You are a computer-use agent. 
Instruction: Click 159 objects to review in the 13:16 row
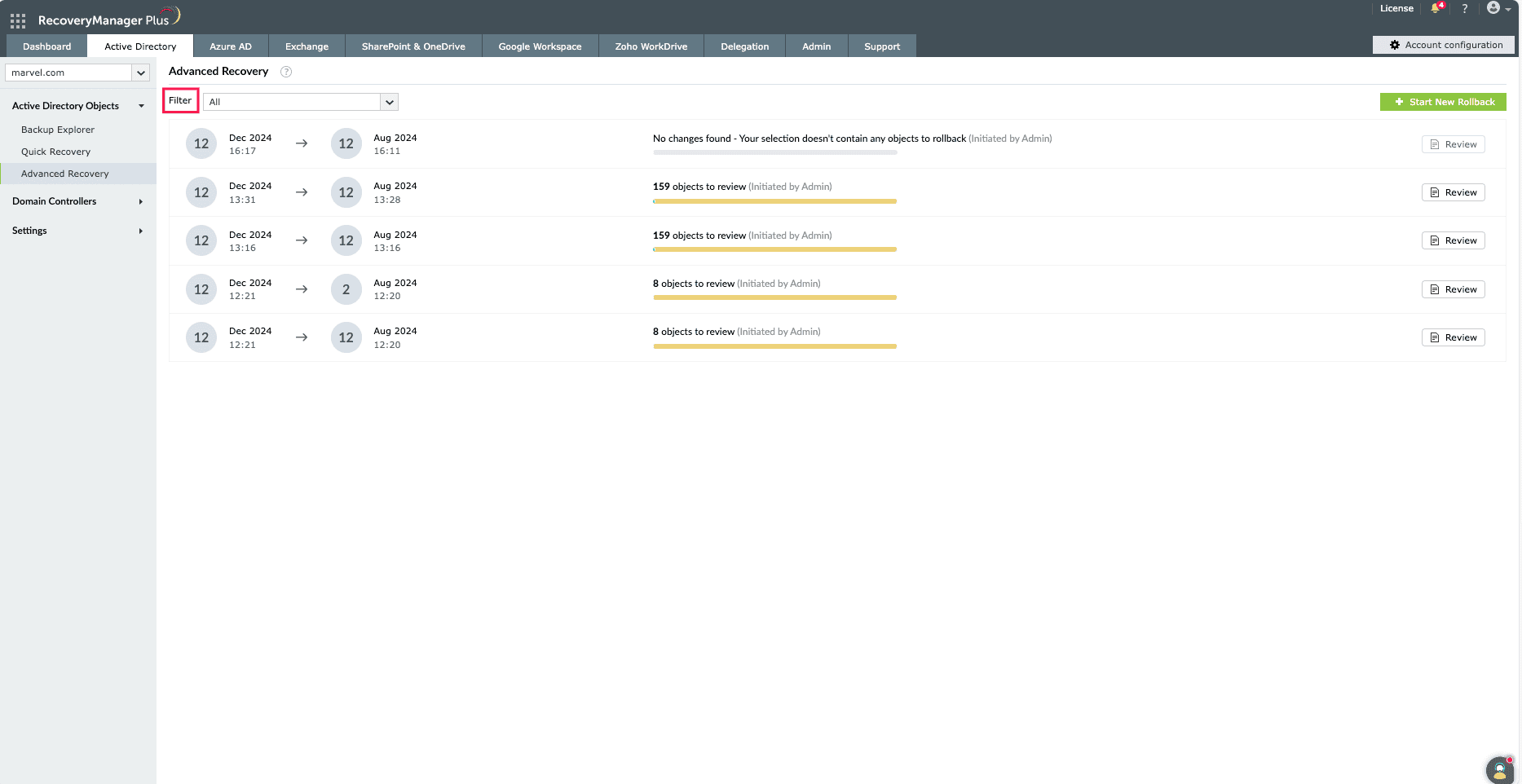(x=699, y=236)
